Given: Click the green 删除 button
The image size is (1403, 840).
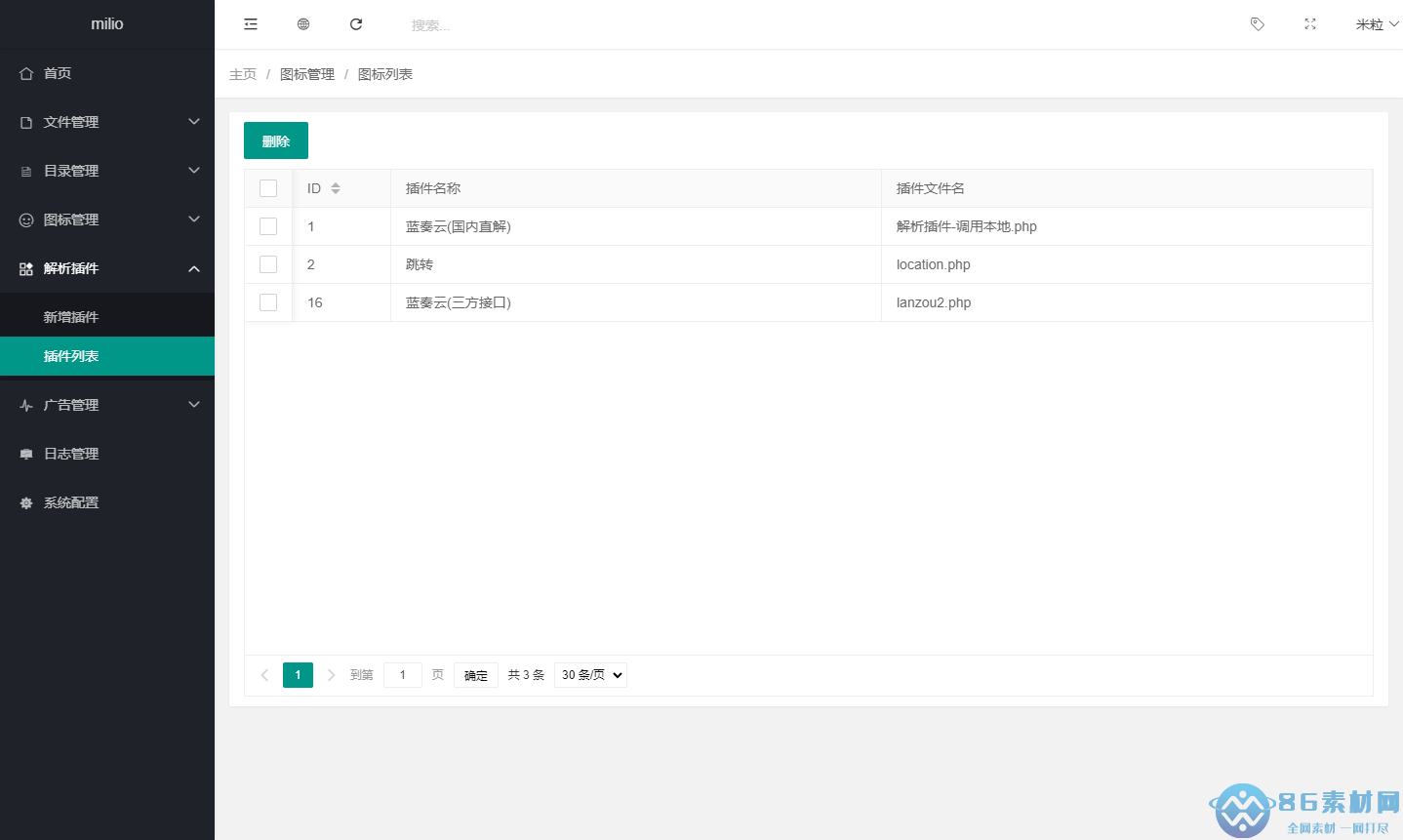Looking at the screenshot, I should (276, 140).
